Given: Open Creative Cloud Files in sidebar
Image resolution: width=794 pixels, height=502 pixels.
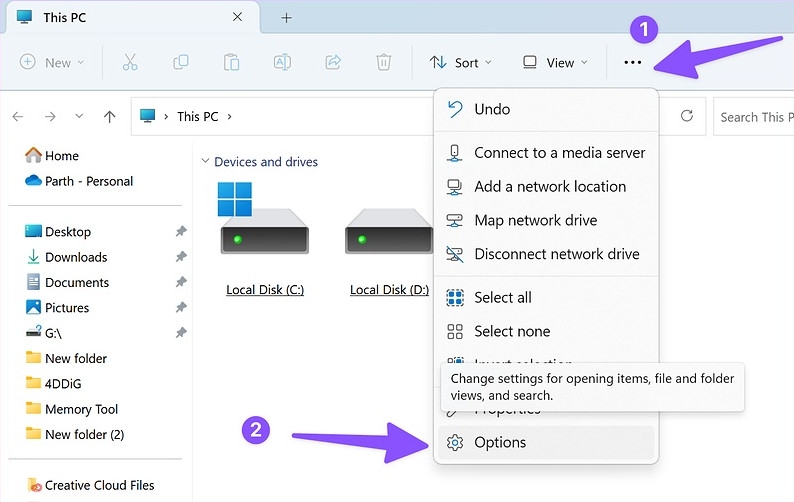Looking at the screenshot, I should [x=91, y=485].
